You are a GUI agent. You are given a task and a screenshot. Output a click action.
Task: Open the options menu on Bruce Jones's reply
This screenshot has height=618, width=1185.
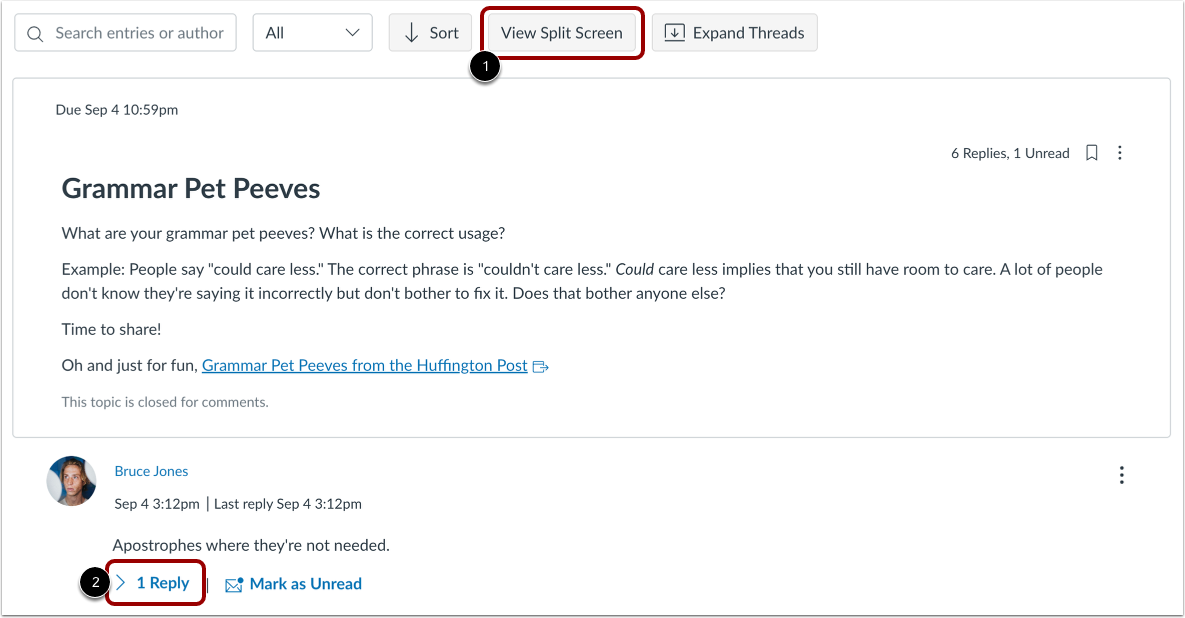point(1121,475)
